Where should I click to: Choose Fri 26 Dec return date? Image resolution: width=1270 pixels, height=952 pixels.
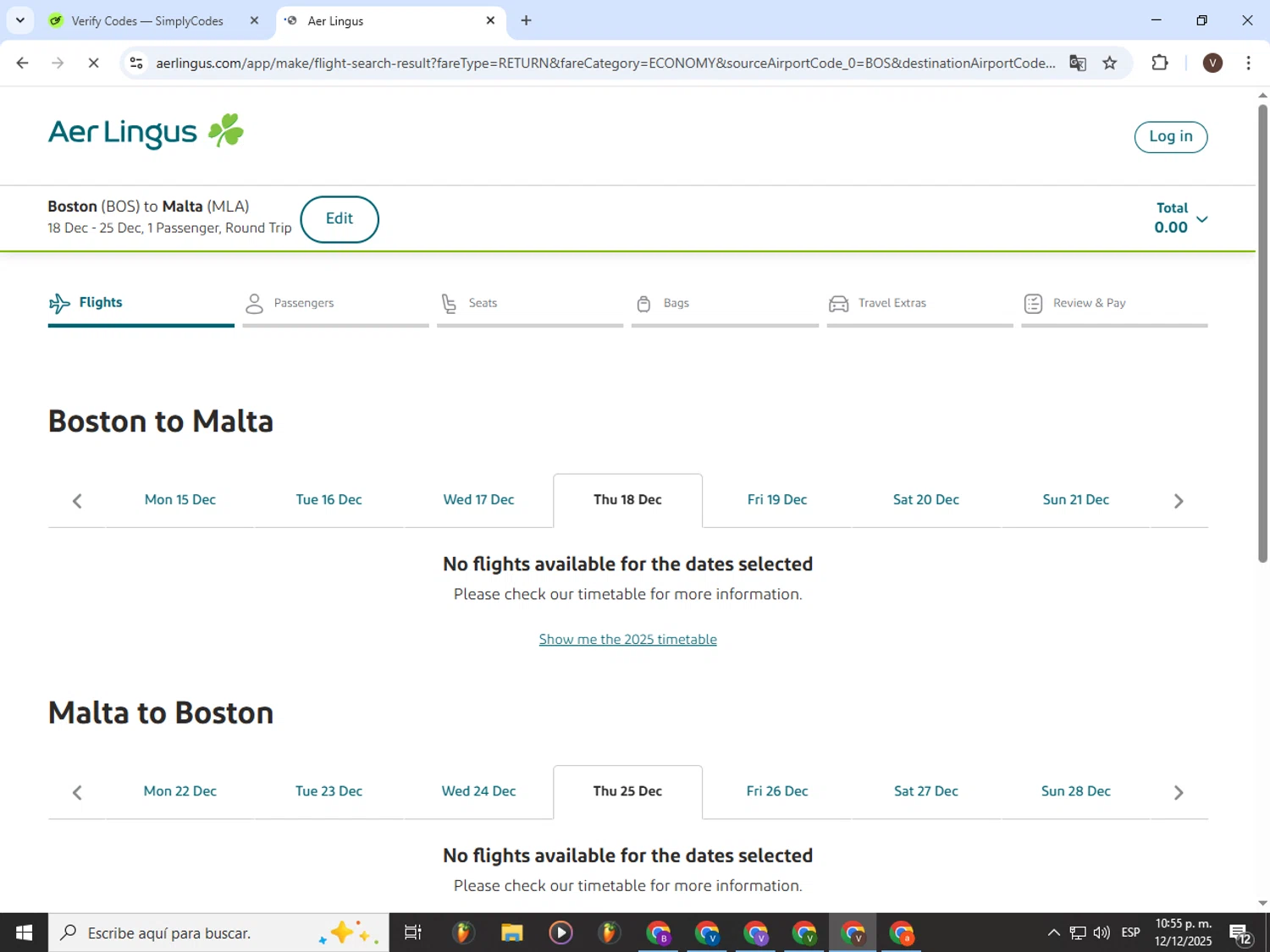[777, 791]
